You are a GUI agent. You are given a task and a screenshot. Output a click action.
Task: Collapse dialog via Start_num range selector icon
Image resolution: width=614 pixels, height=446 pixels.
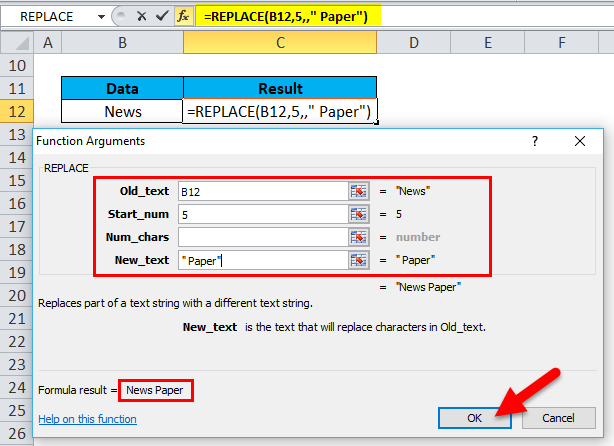pyautogui.click(x=359, y=214)
